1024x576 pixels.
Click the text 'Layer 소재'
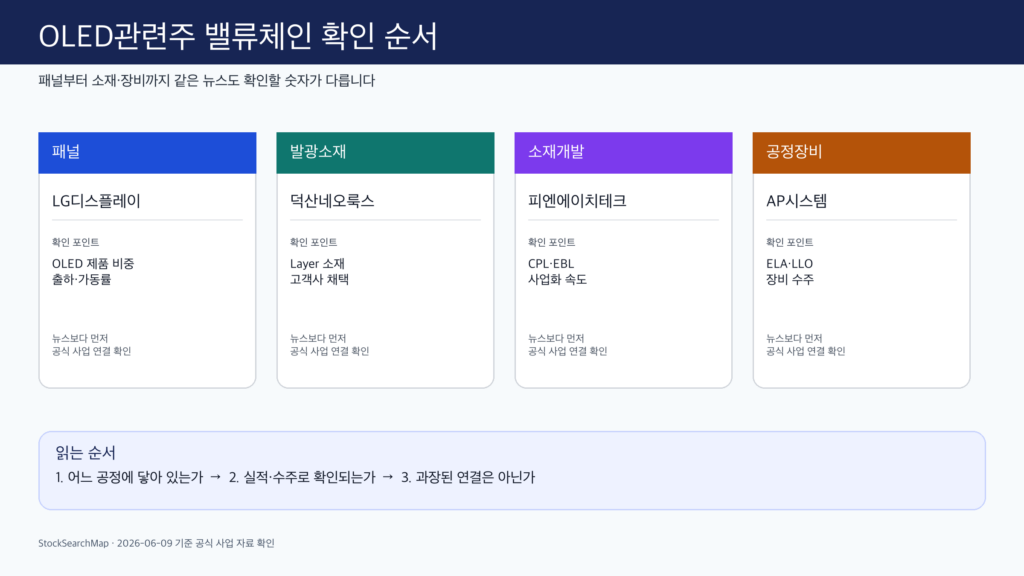[317, 264]
